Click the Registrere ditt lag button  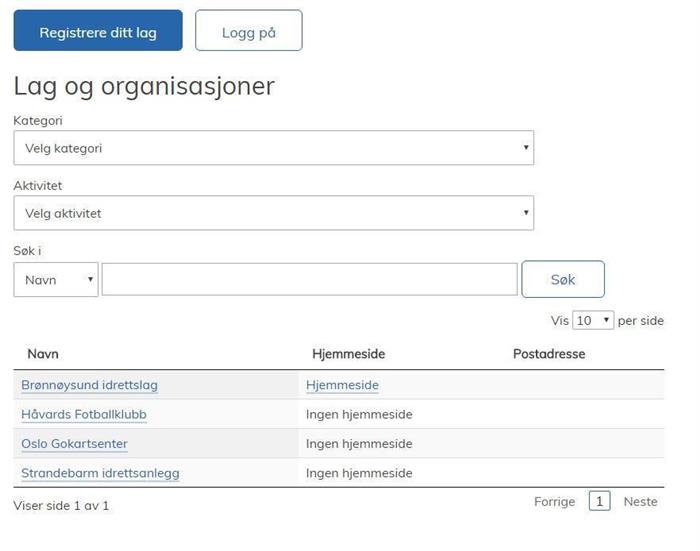pos(98,30)
